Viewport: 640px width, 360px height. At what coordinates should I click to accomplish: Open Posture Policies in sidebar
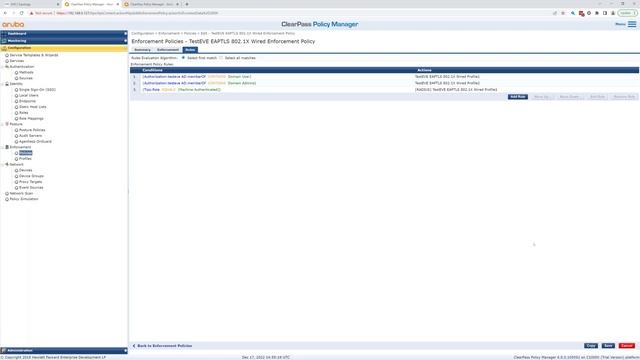tap(32, 130)
